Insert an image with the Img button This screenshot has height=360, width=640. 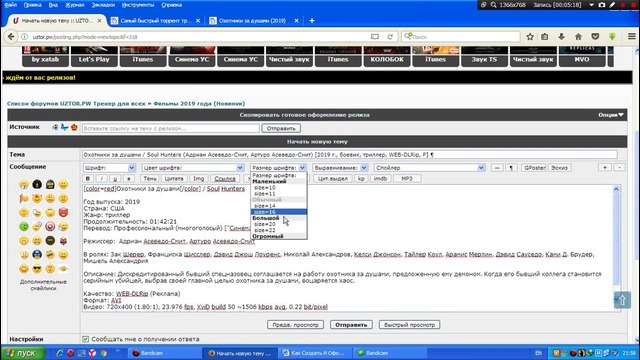click(x=199, y=178)
